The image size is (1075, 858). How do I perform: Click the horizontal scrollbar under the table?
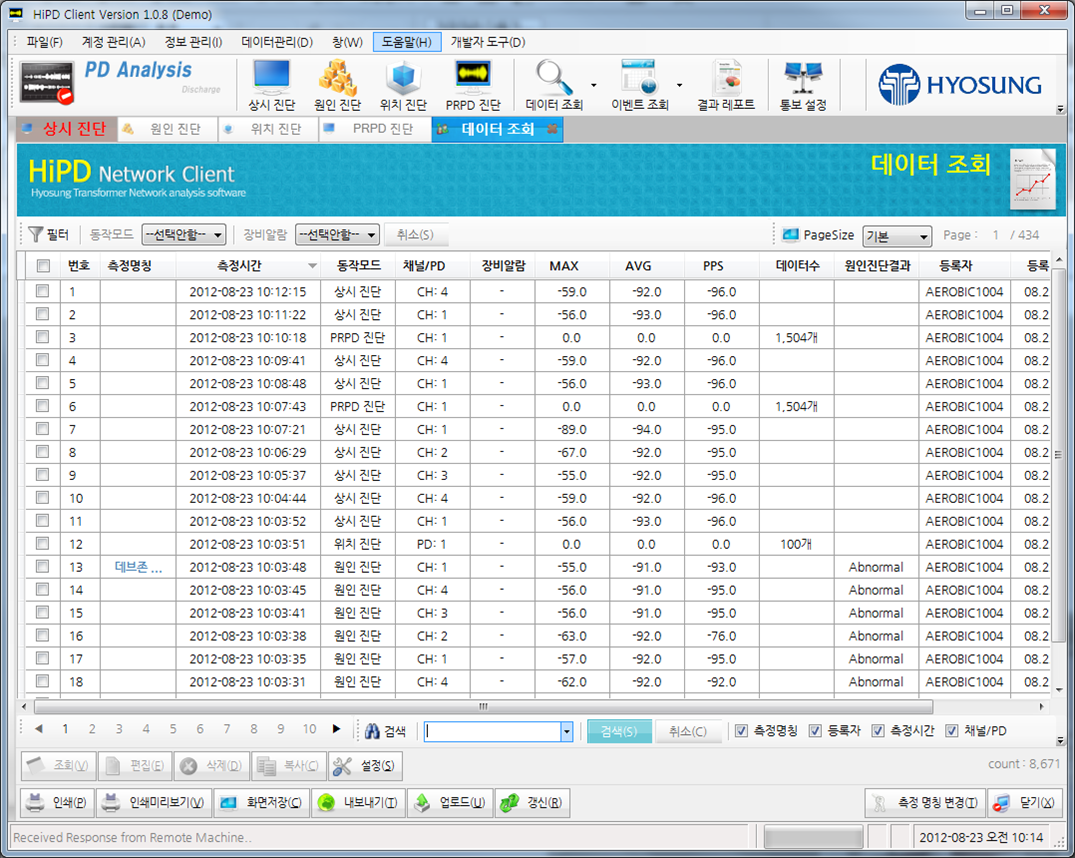[x=483, y=706]
